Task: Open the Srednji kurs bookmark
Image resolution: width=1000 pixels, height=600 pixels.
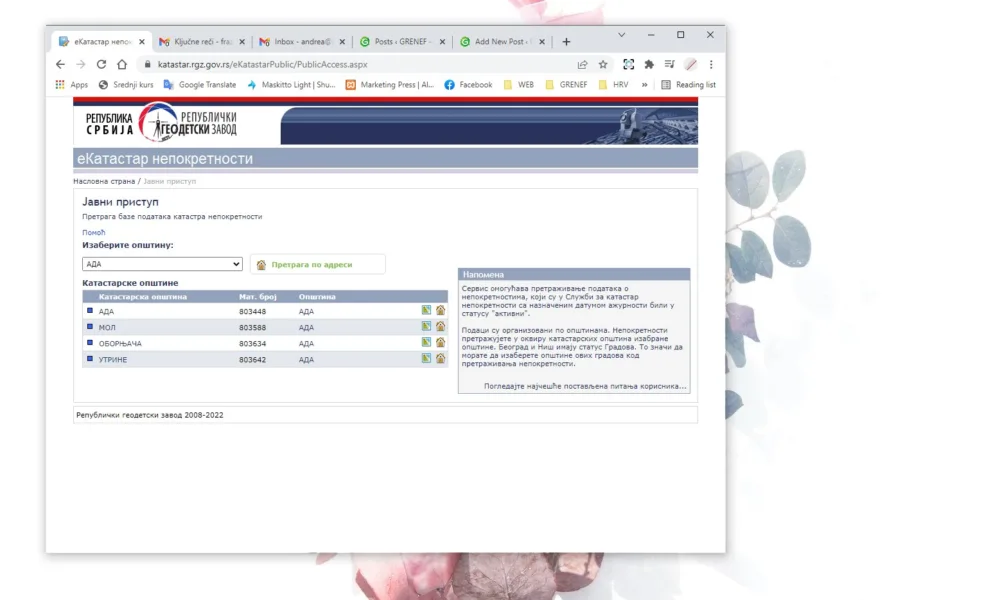Action: pos(126,85)
